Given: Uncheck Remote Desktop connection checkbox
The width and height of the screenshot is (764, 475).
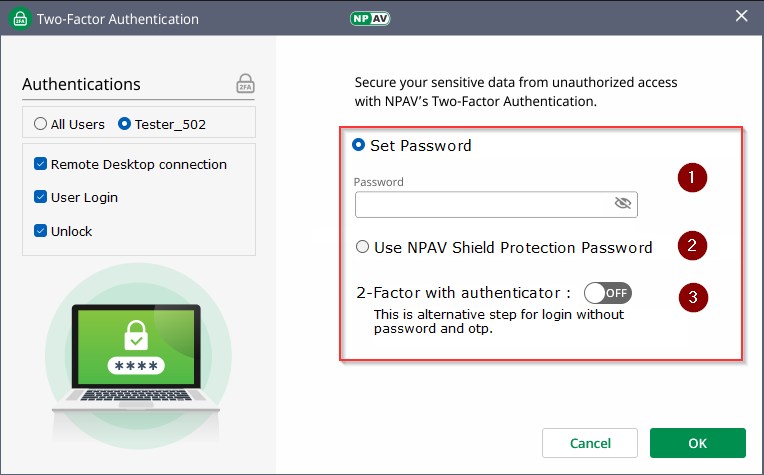Looking at the screenshot, I should 40,164.
